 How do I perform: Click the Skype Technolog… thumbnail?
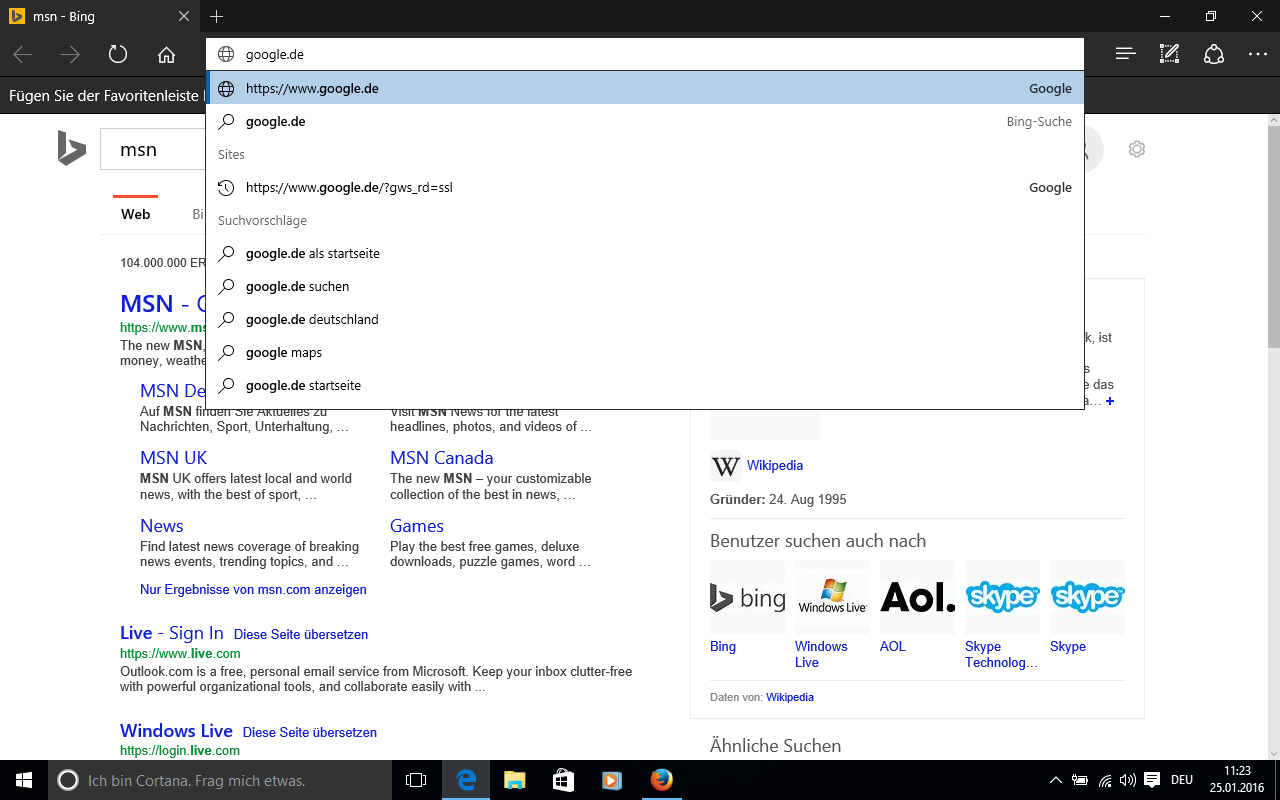[1002, 598]
